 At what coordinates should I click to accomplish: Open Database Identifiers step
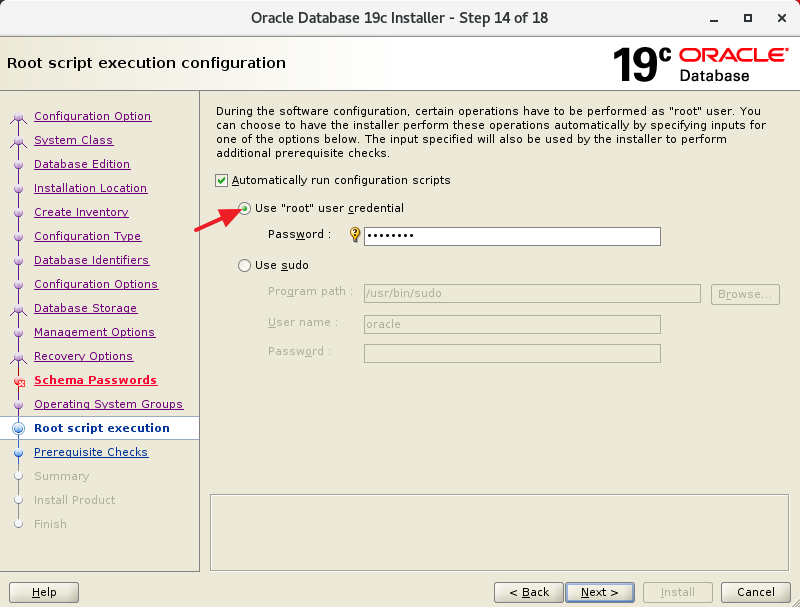click(91, 260)
